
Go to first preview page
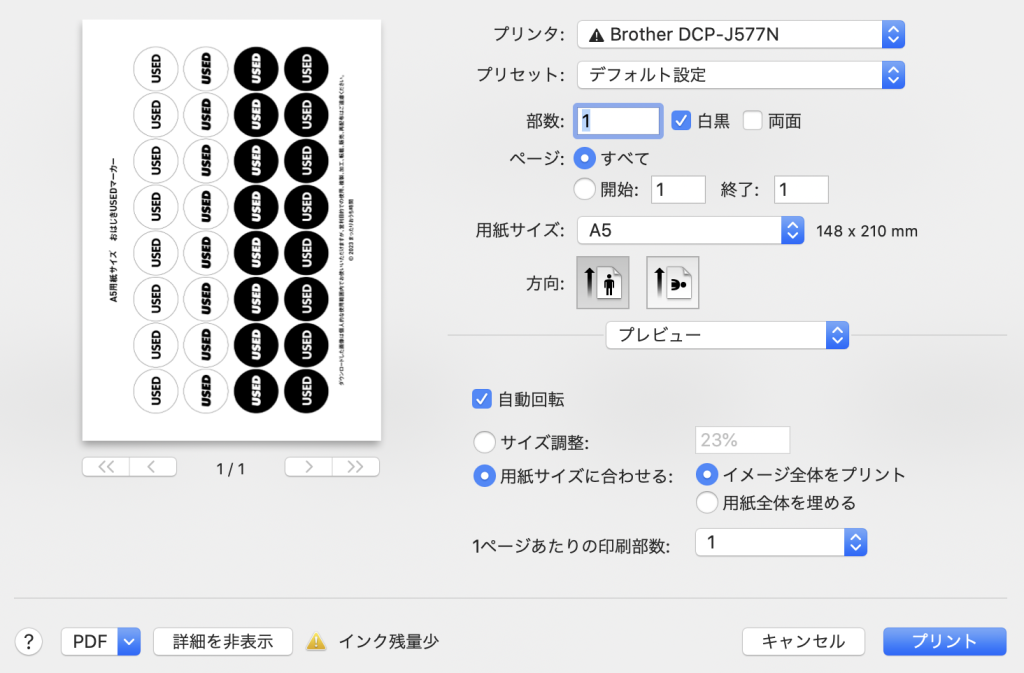click(x=106, y=467)
